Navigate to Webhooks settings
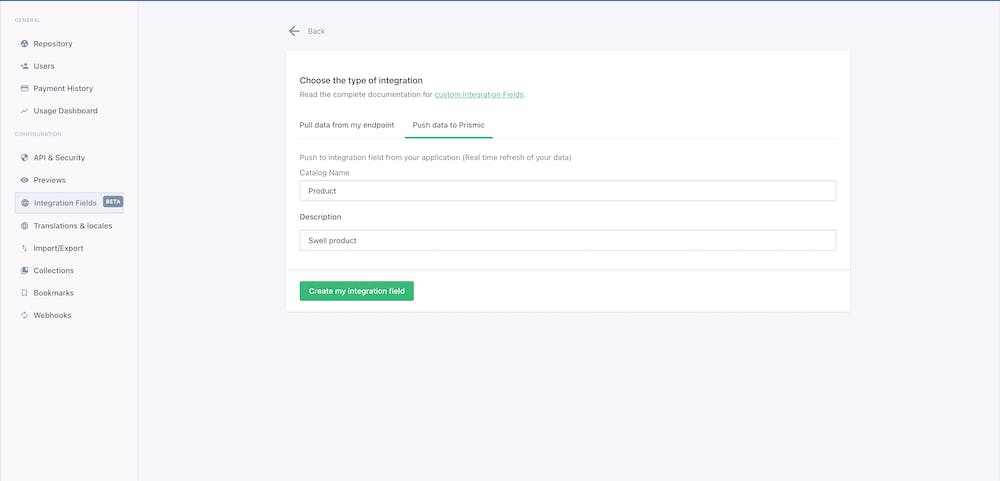Viewport: 1000px width, 481px height. click(x=52, y=315)
